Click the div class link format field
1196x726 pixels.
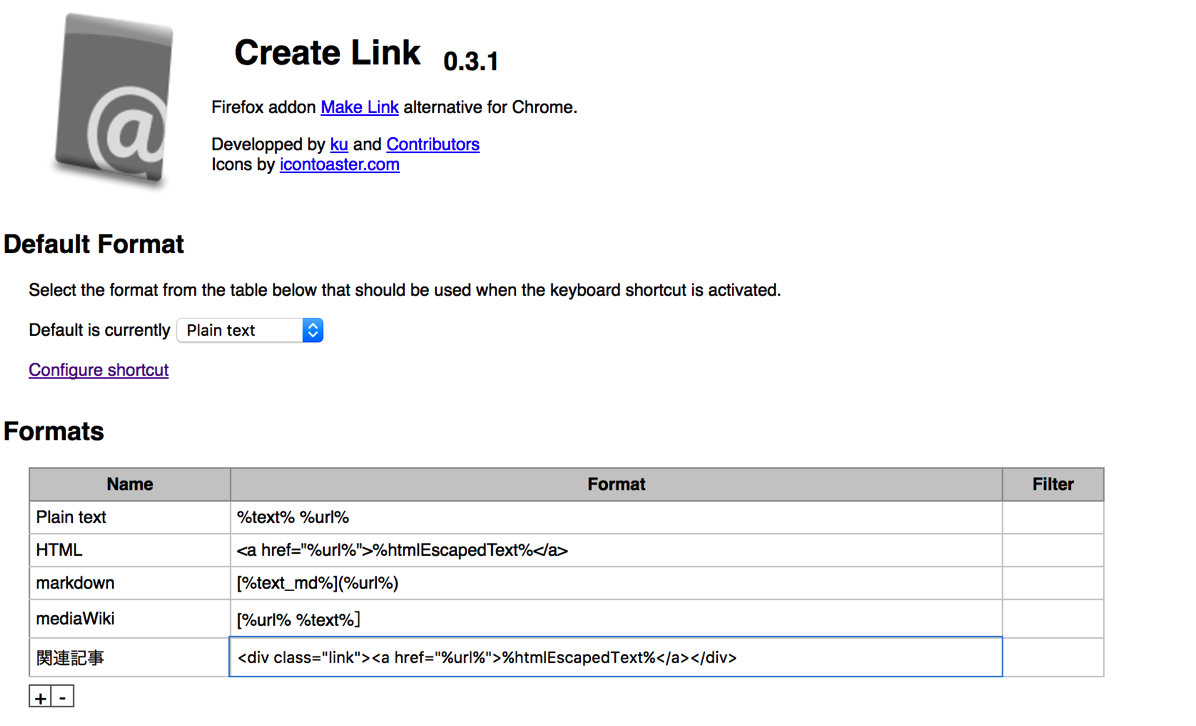(x=616, y=657)
